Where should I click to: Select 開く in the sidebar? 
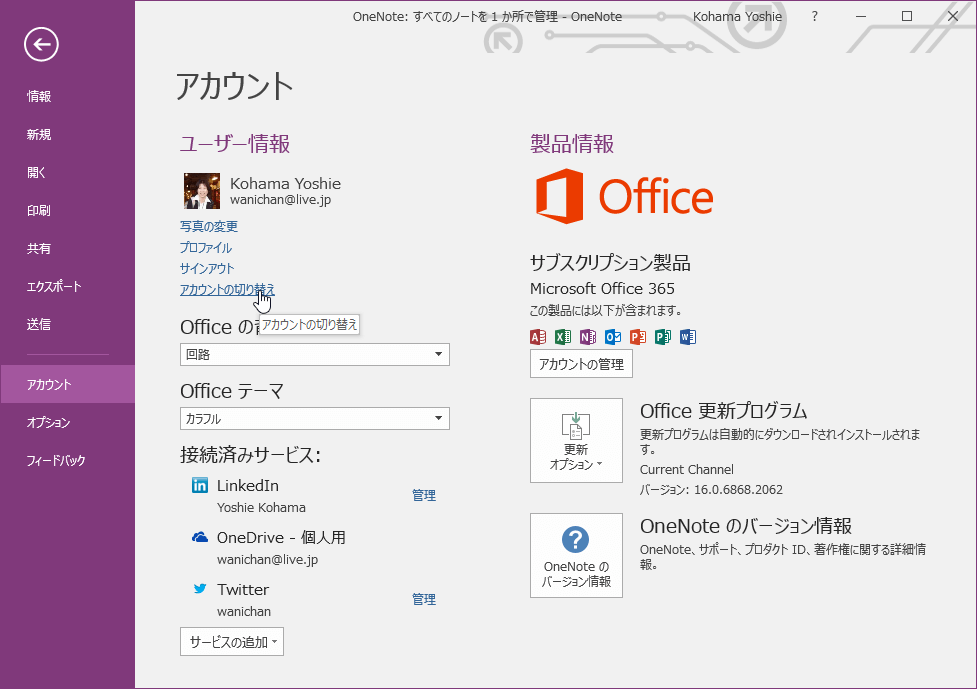(67, 173)
